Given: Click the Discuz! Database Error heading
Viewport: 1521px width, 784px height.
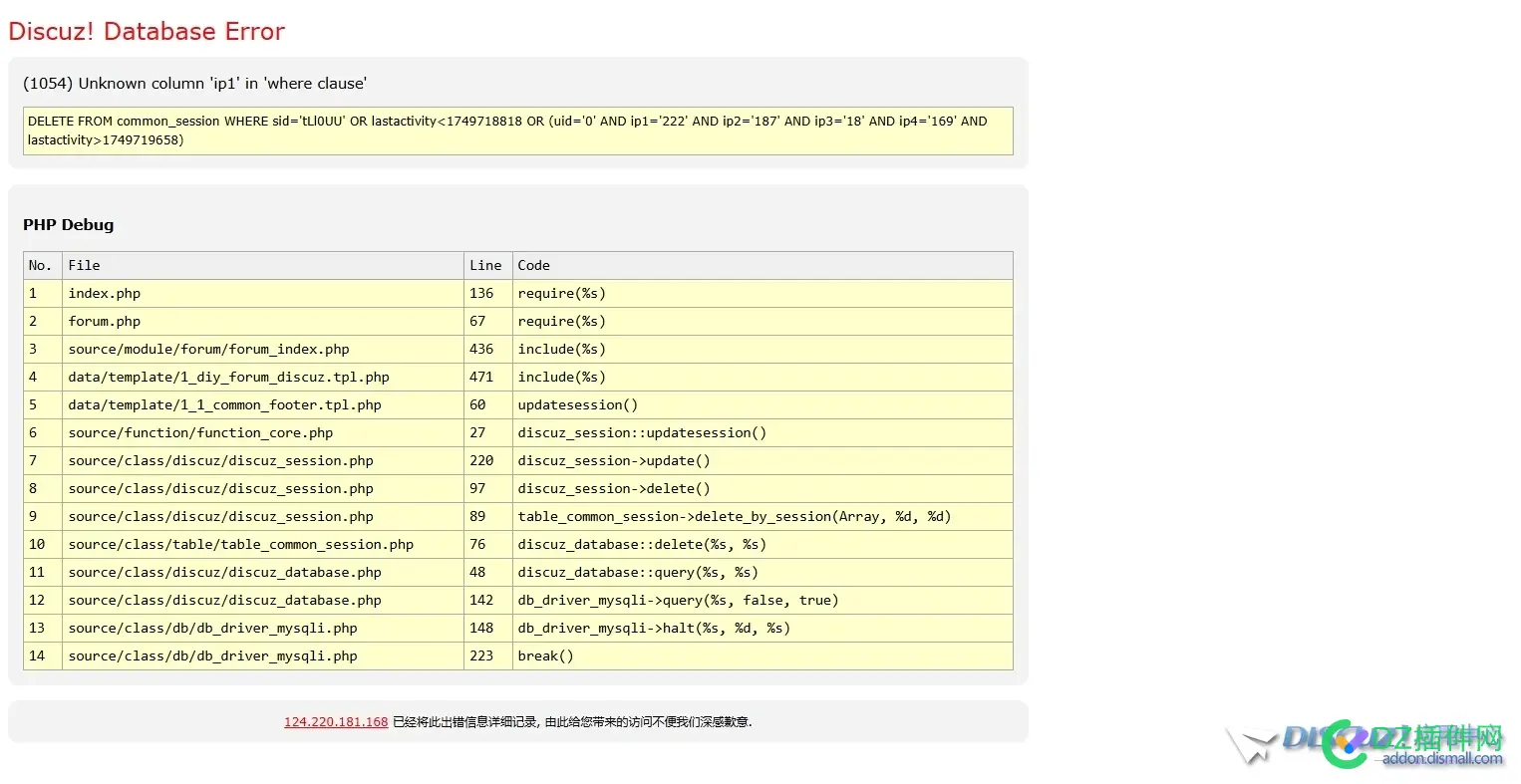Looking at the screenshot, I should coord(147,32).
